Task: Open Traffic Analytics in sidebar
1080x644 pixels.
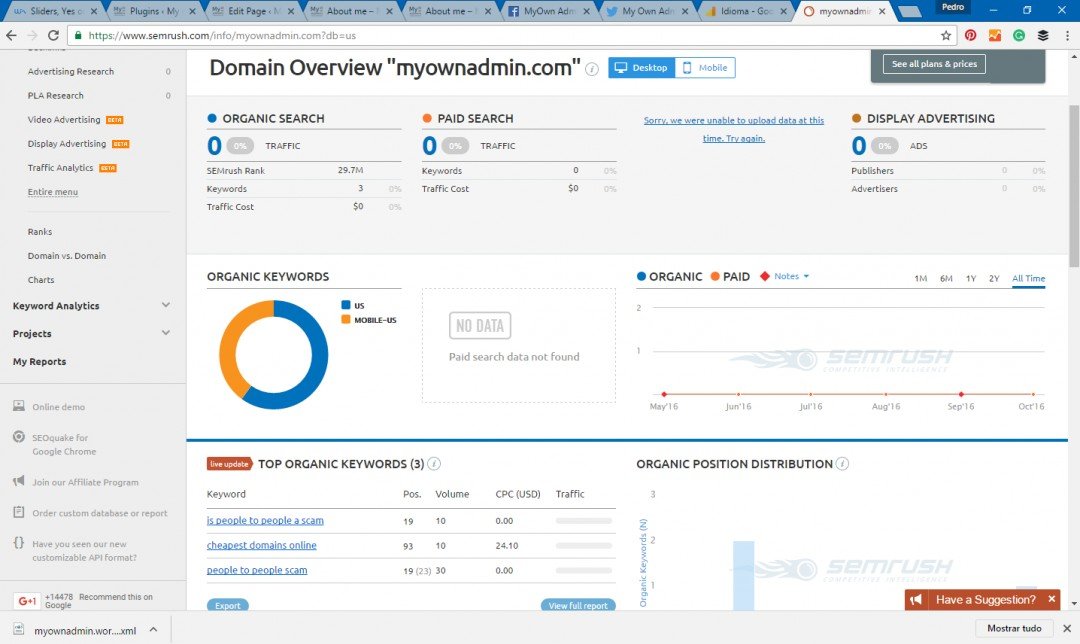Action: pos(60,168)
